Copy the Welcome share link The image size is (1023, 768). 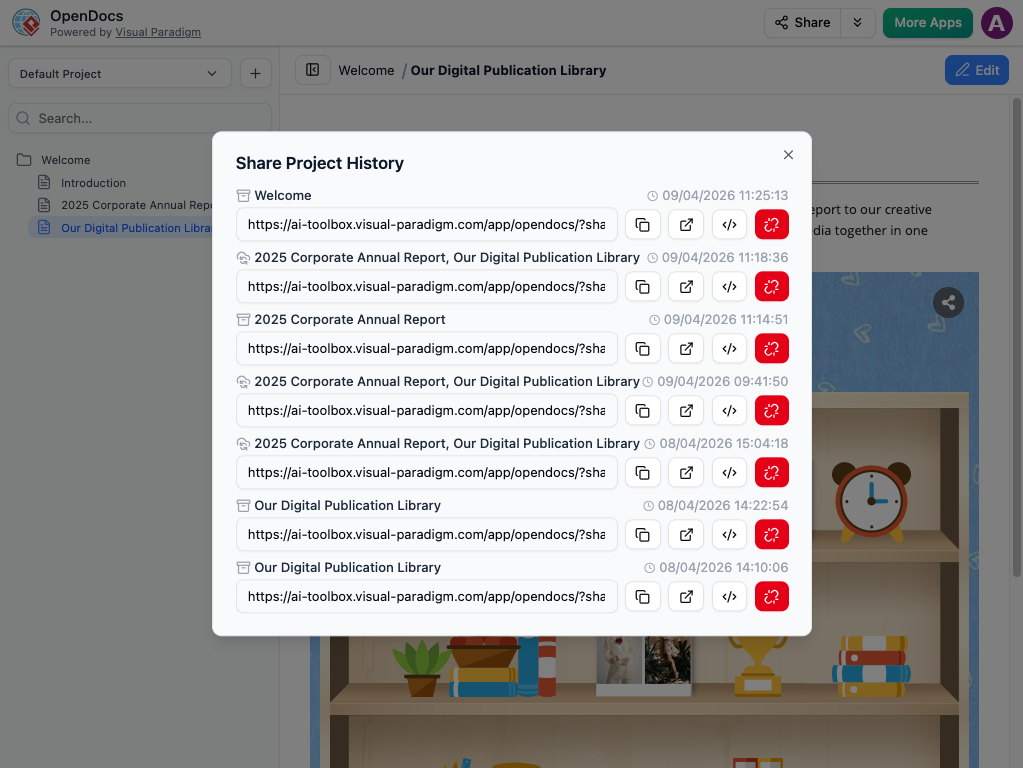click(x=643, y=225)
